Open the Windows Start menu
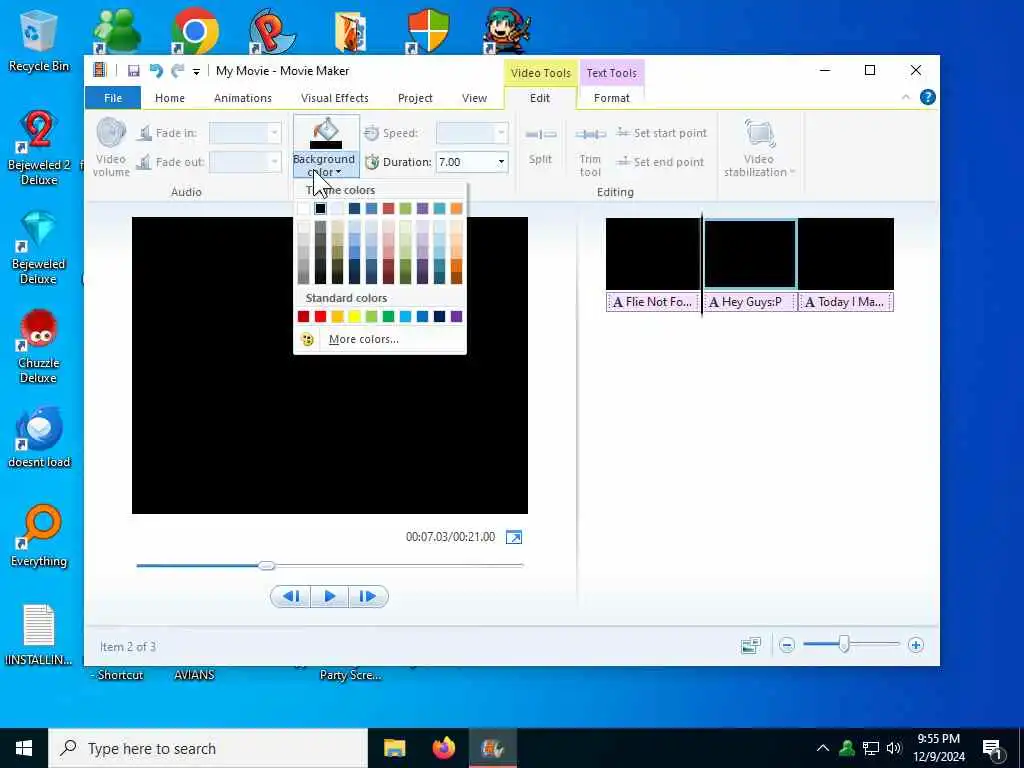1024x768 pixels. click(24, 748)
